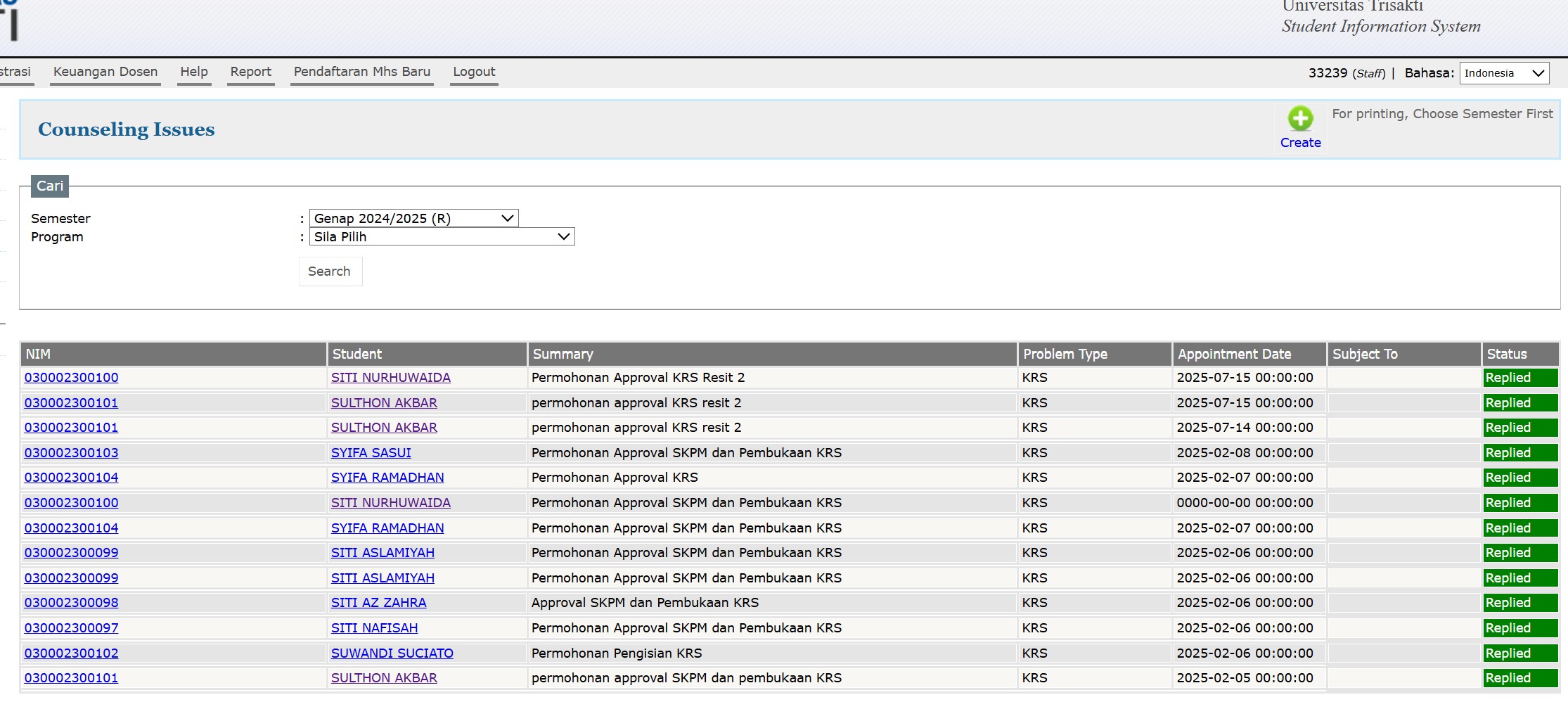Open the SYIFA SASUI student link

[x=371, y=453]
